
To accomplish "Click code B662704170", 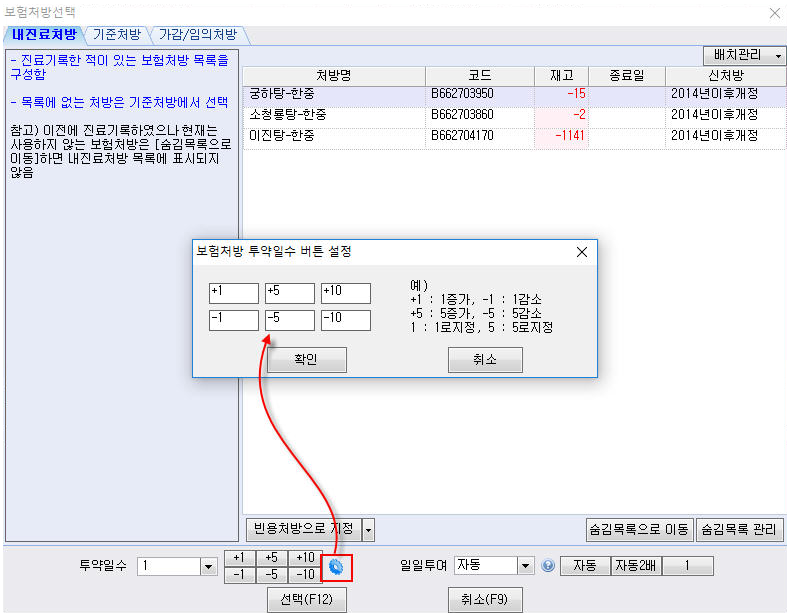I will tap(462, 136).
